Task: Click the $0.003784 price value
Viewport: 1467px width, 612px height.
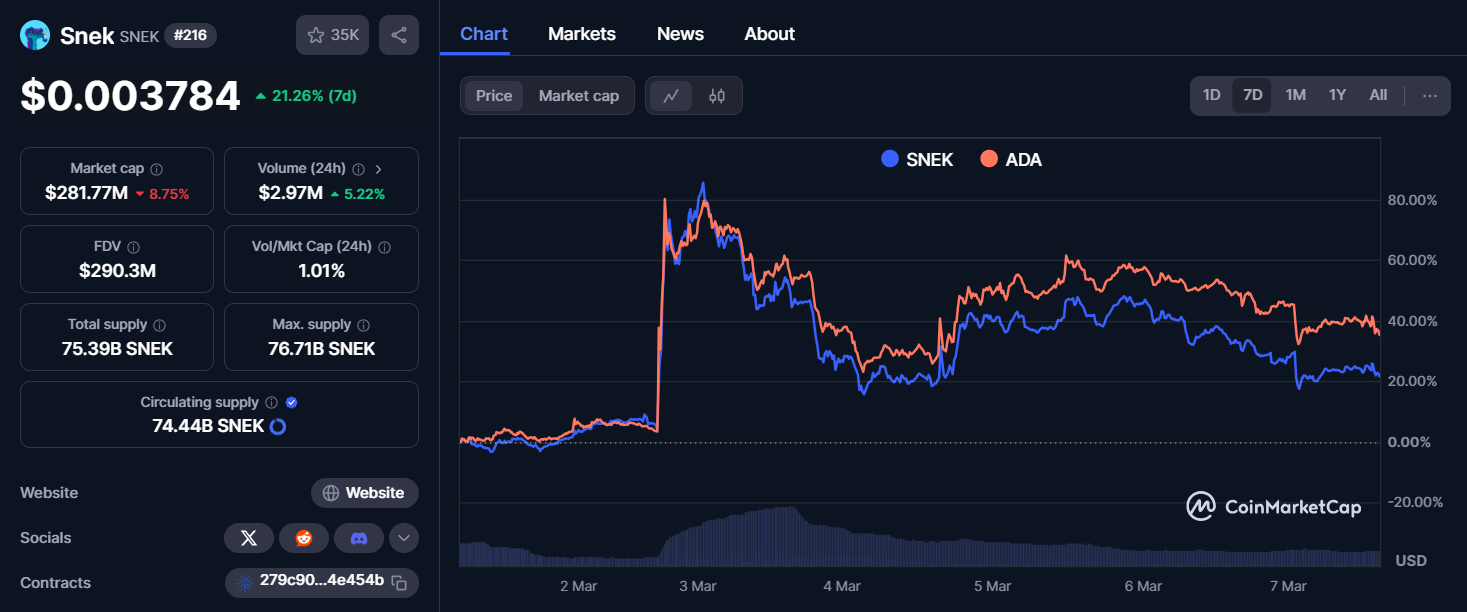Action: pos(131,96)
